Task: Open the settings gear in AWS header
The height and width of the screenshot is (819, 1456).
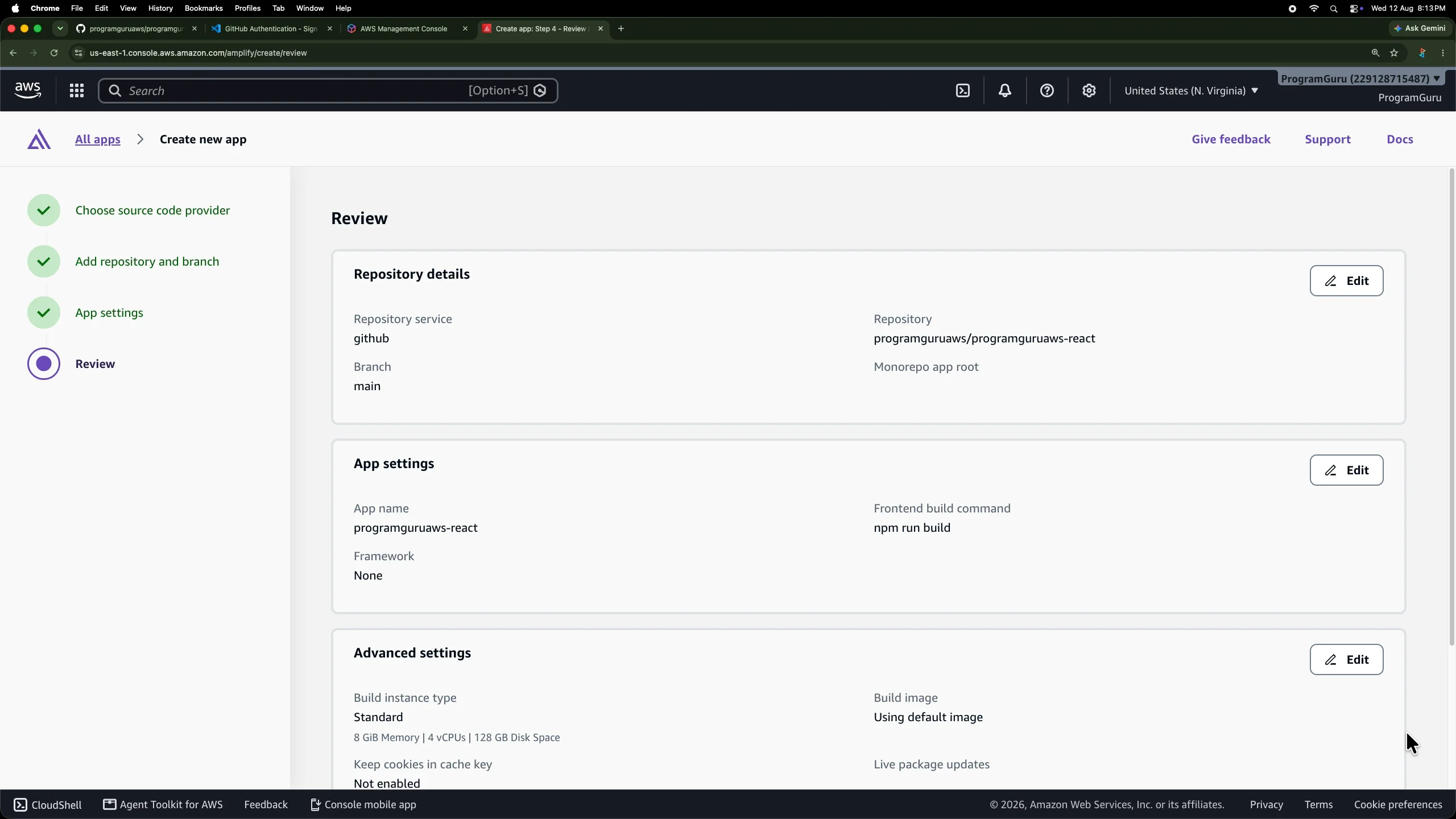Action: point(1089,90)
